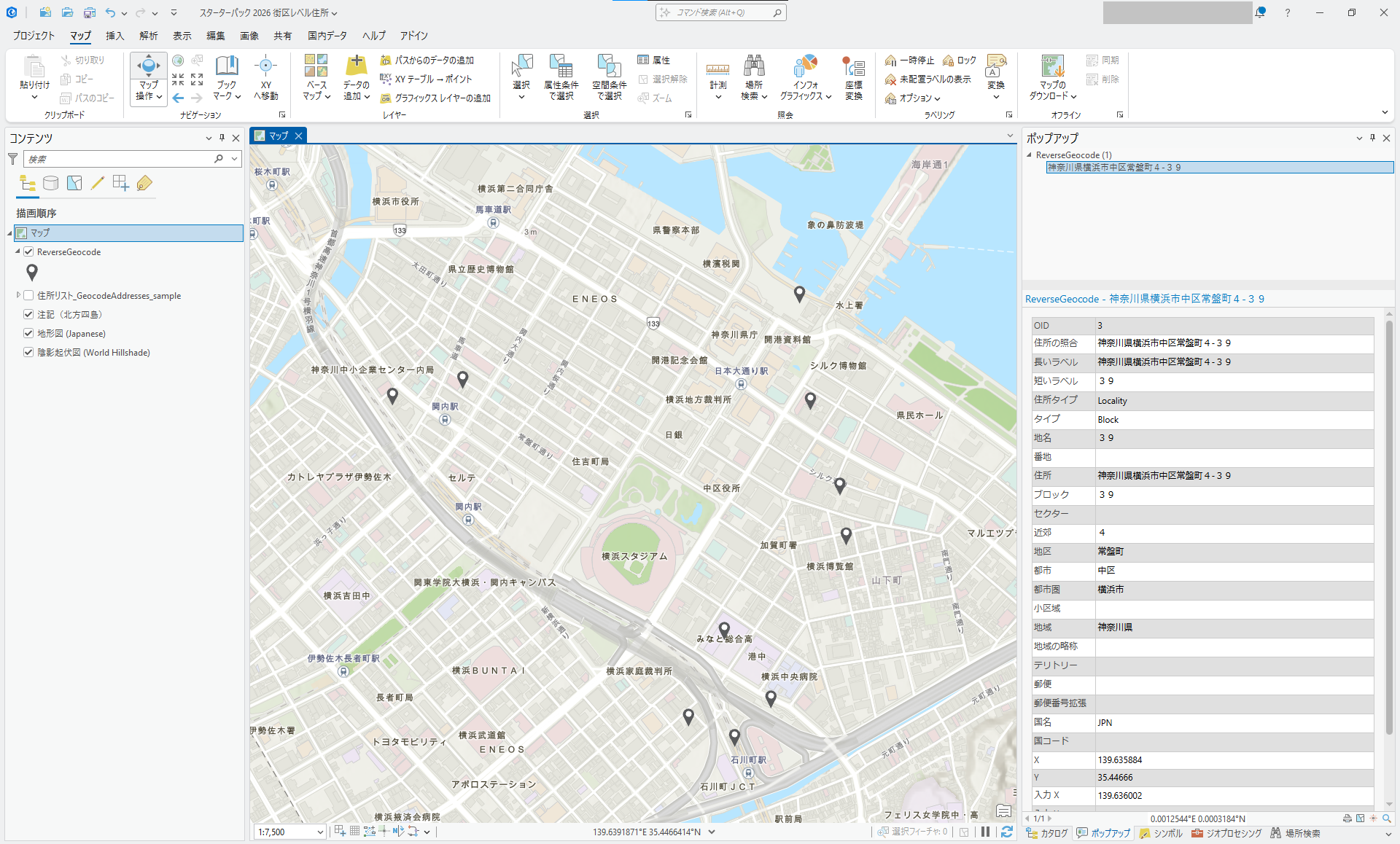This screenshot has width=1400, height=844.
Task: Open the 1:7,500 map scale dropdown
Action: [x=319, y=832]
